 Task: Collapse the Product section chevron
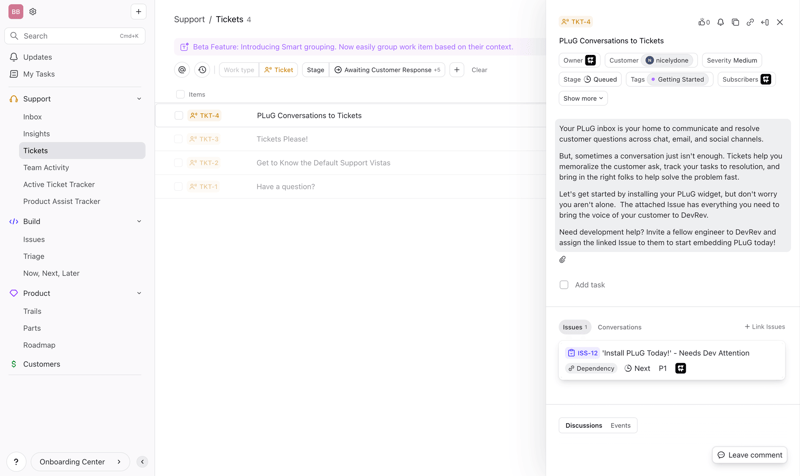click(139, 293)
